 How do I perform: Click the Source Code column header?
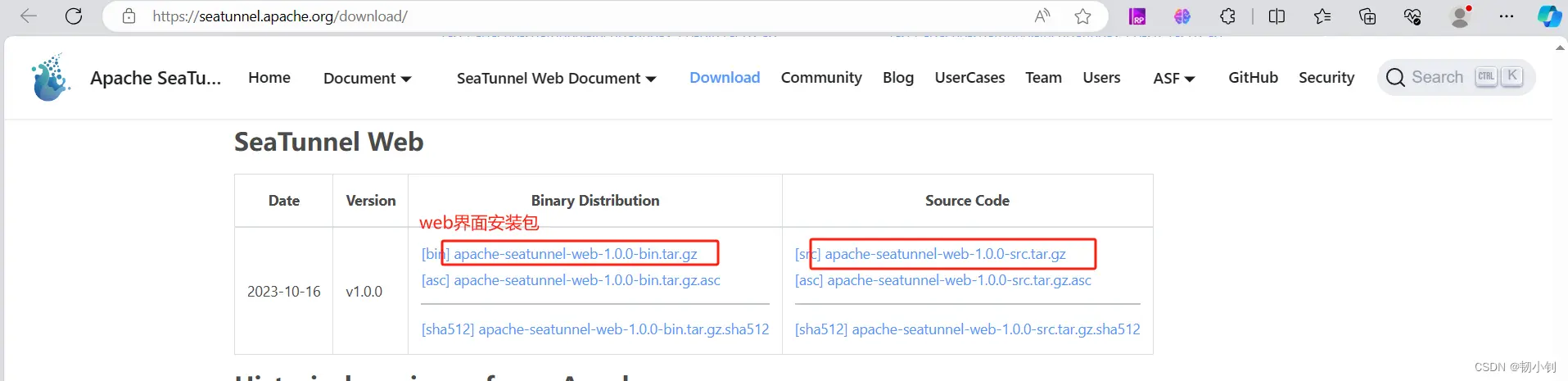(967, 201)
